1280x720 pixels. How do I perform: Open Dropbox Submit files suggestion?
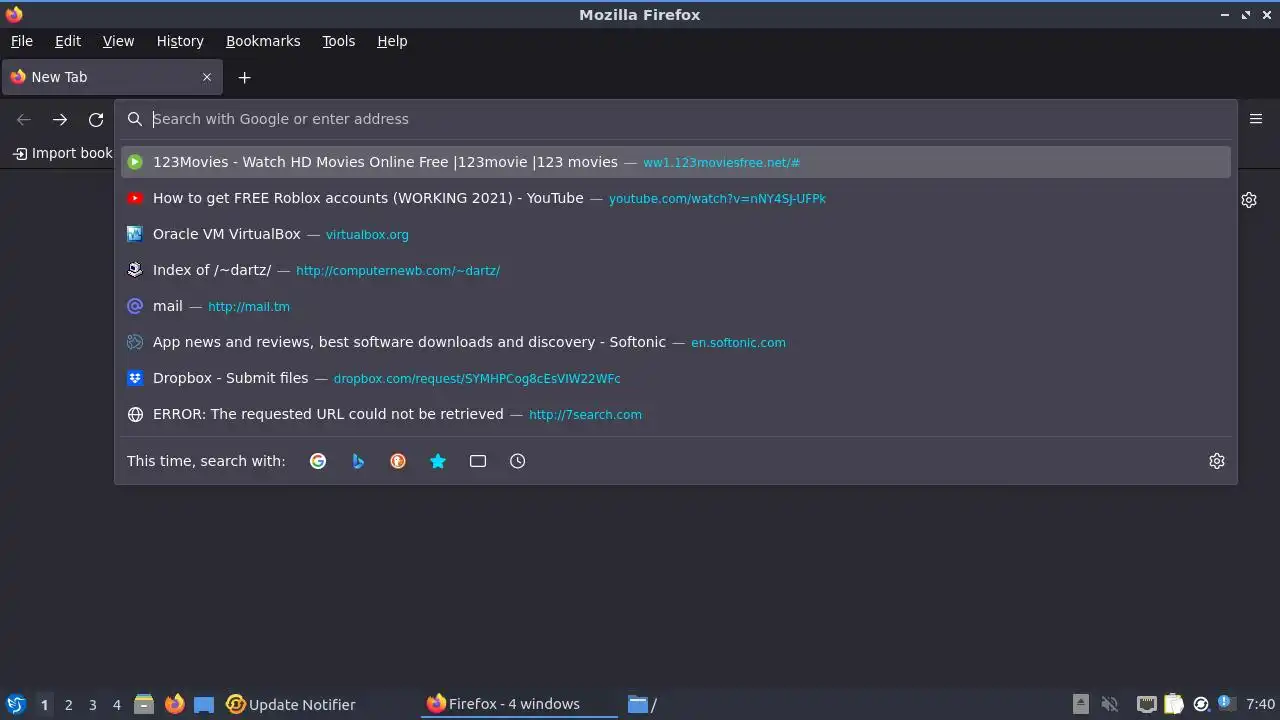676,378
